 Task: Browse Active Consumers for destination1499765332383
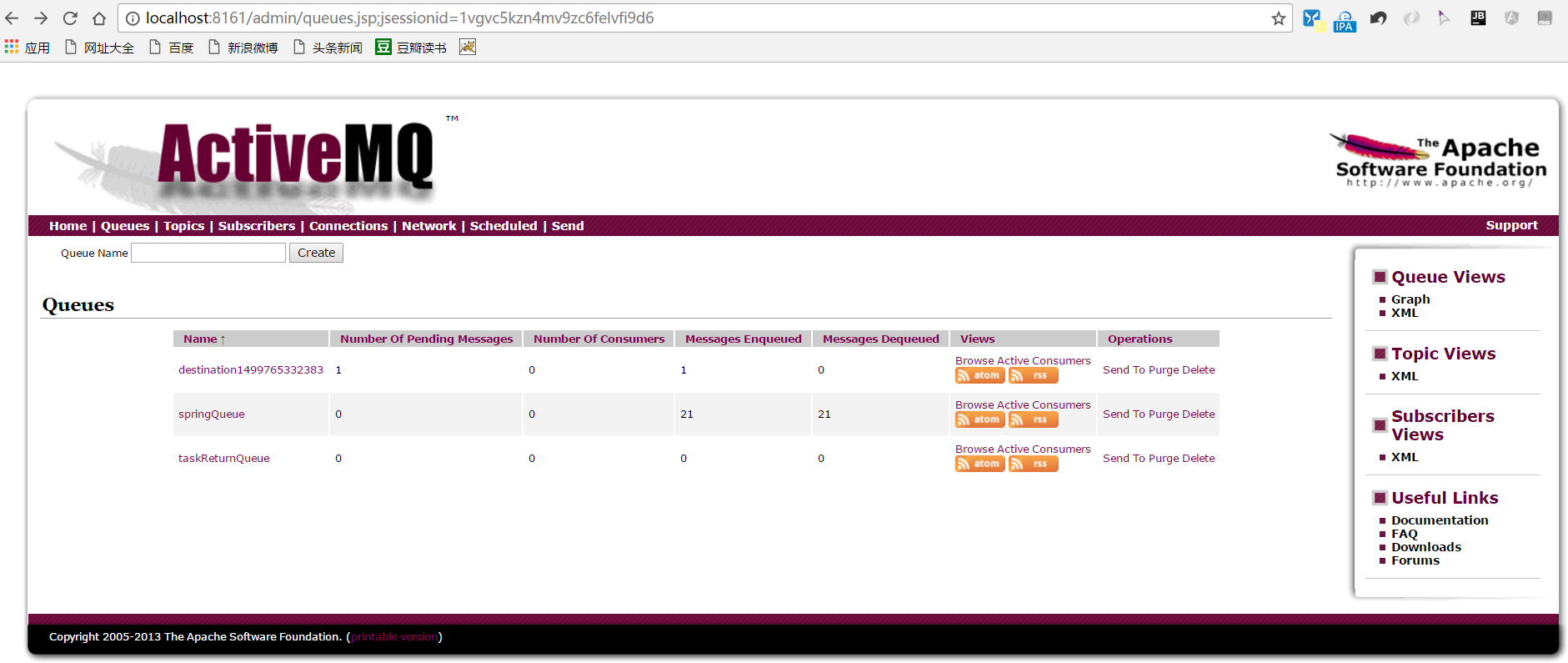1022,360
